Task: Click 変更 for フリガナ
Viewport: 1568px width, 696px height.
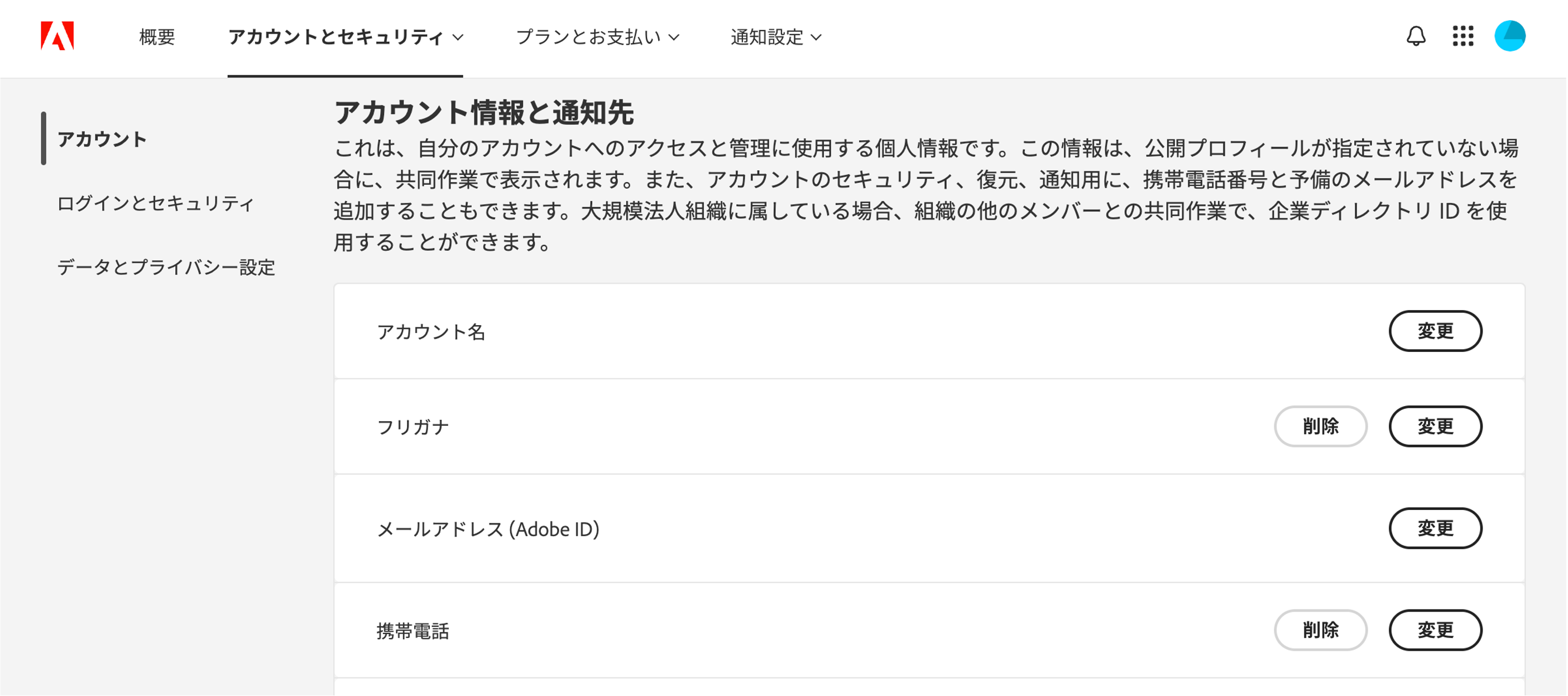Action: tap(1435, 426)
